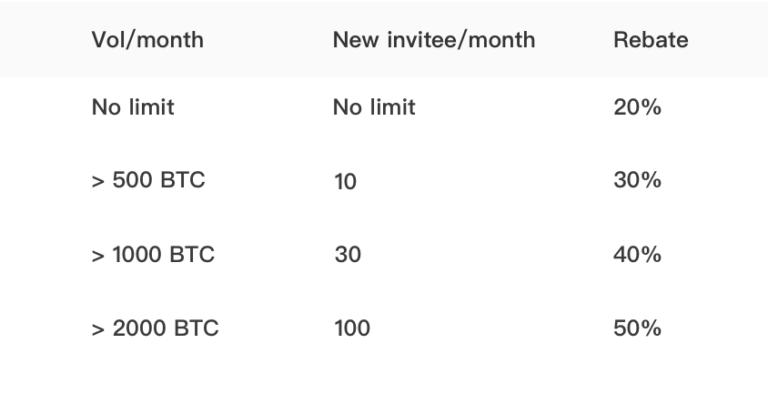
Task: Click the 50% rebate value
Action: click(637, 328)
